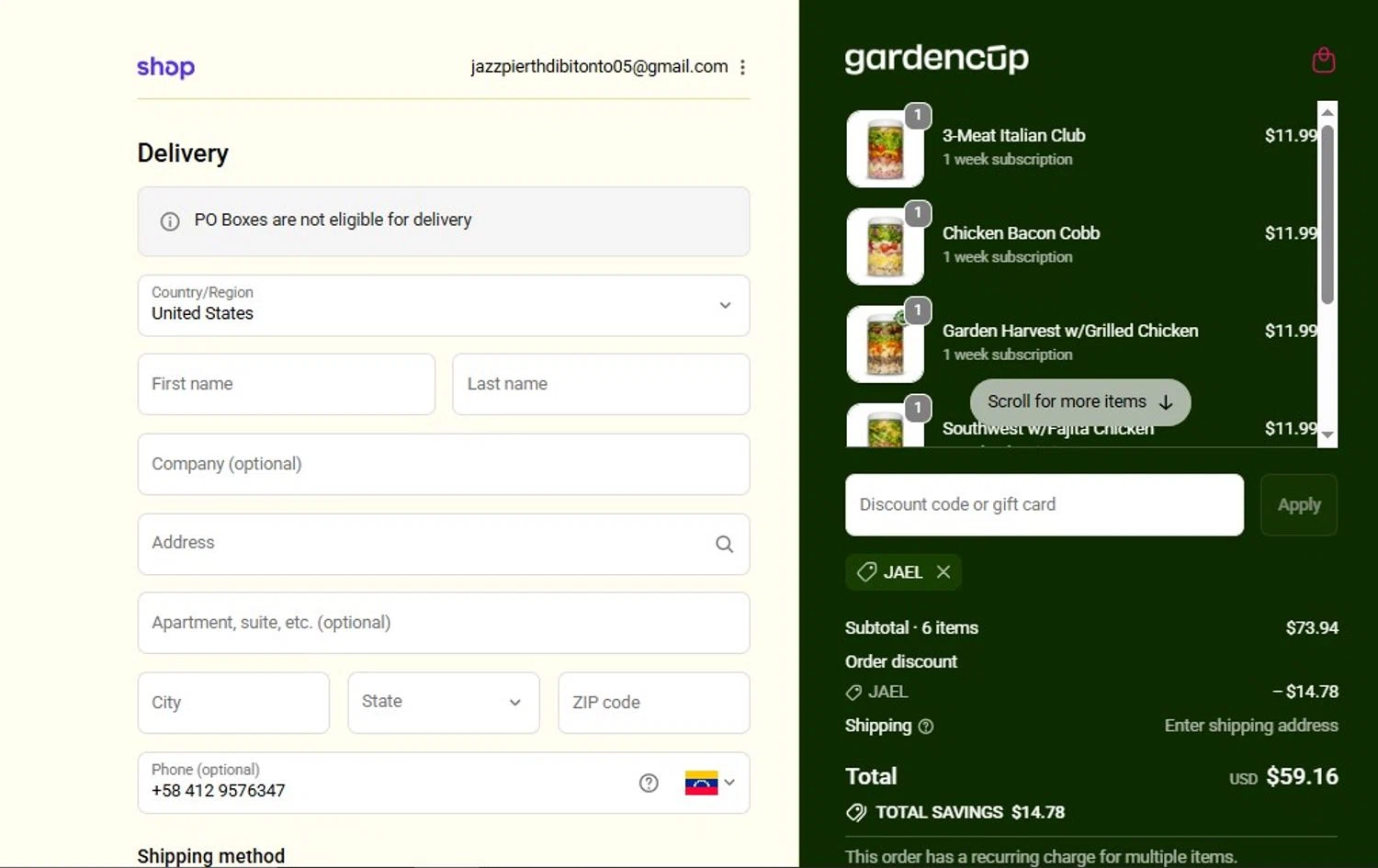Click the Address field

[x=444, y=544]
